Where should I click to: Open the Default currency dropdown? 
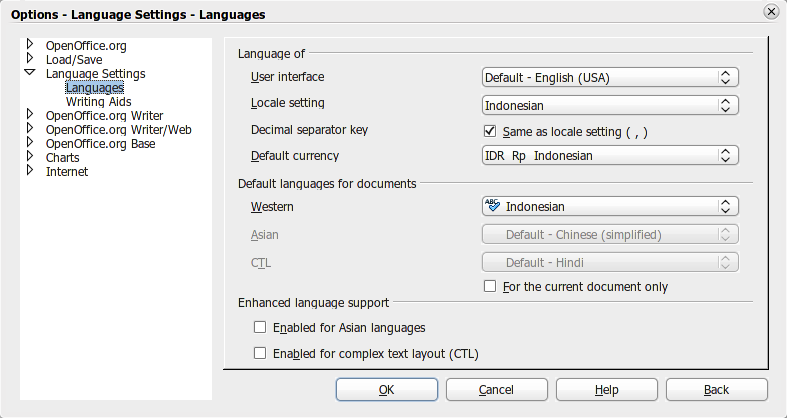[x=609, y=156]
